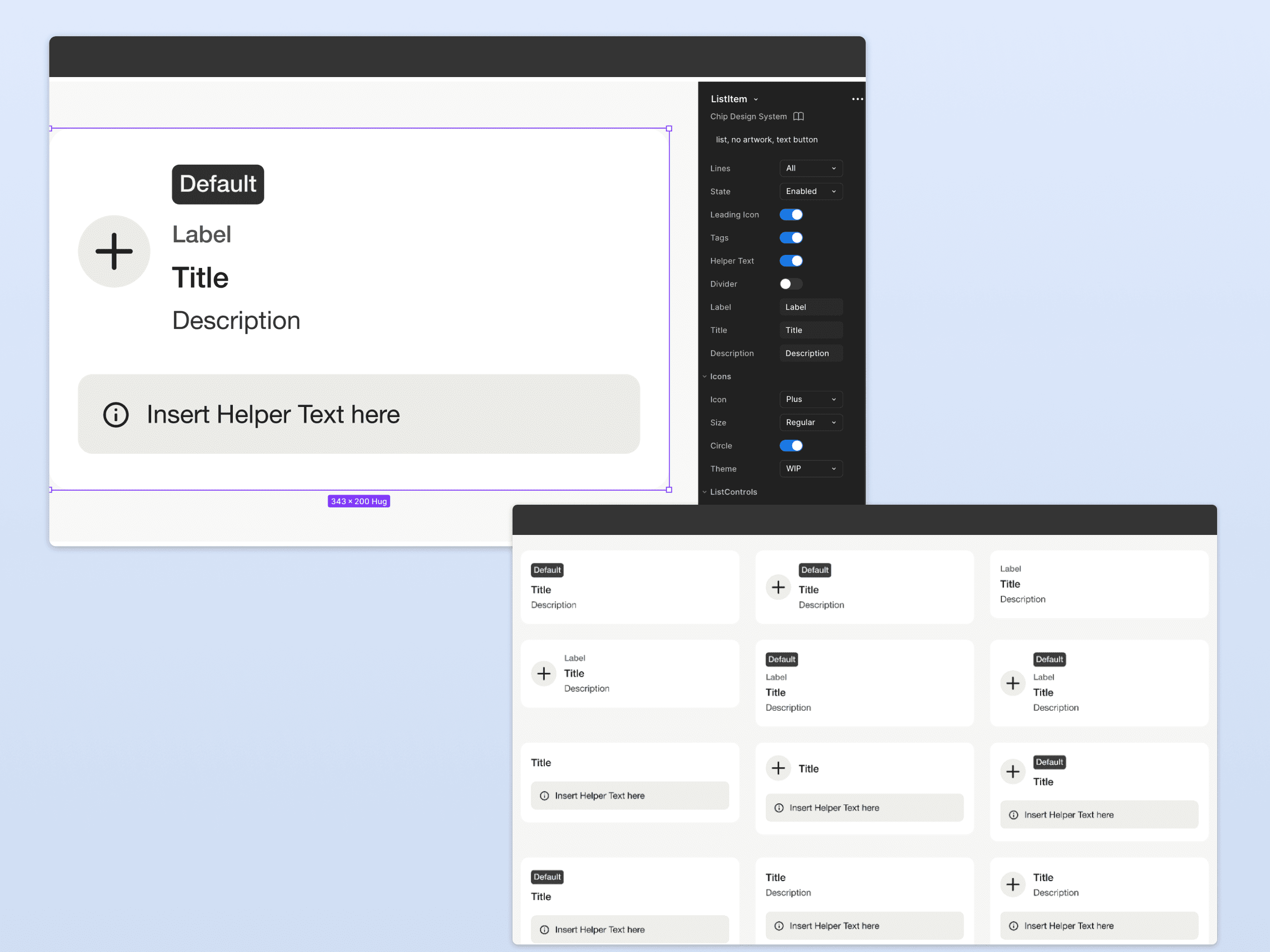The image size is (1270, 952).
Task: Open the ListItem component name dropdown
Action: coord(734,99)
